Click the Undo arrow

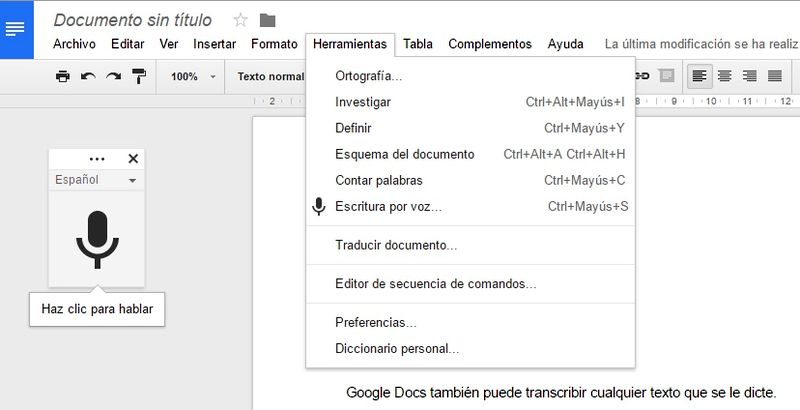tap(88, 76)
